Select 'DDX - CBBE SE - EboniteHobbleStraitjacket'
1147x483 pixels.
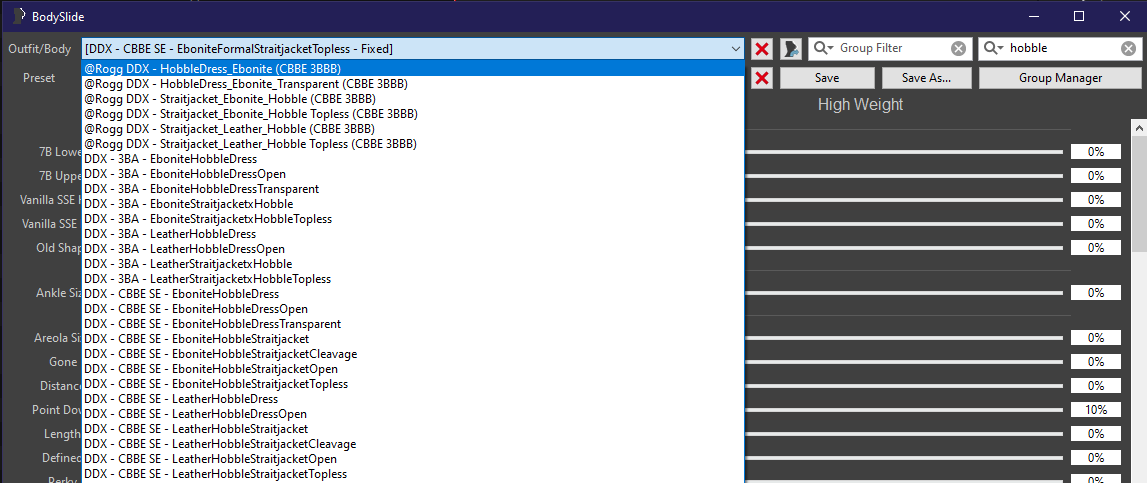(x=413, y=339)
